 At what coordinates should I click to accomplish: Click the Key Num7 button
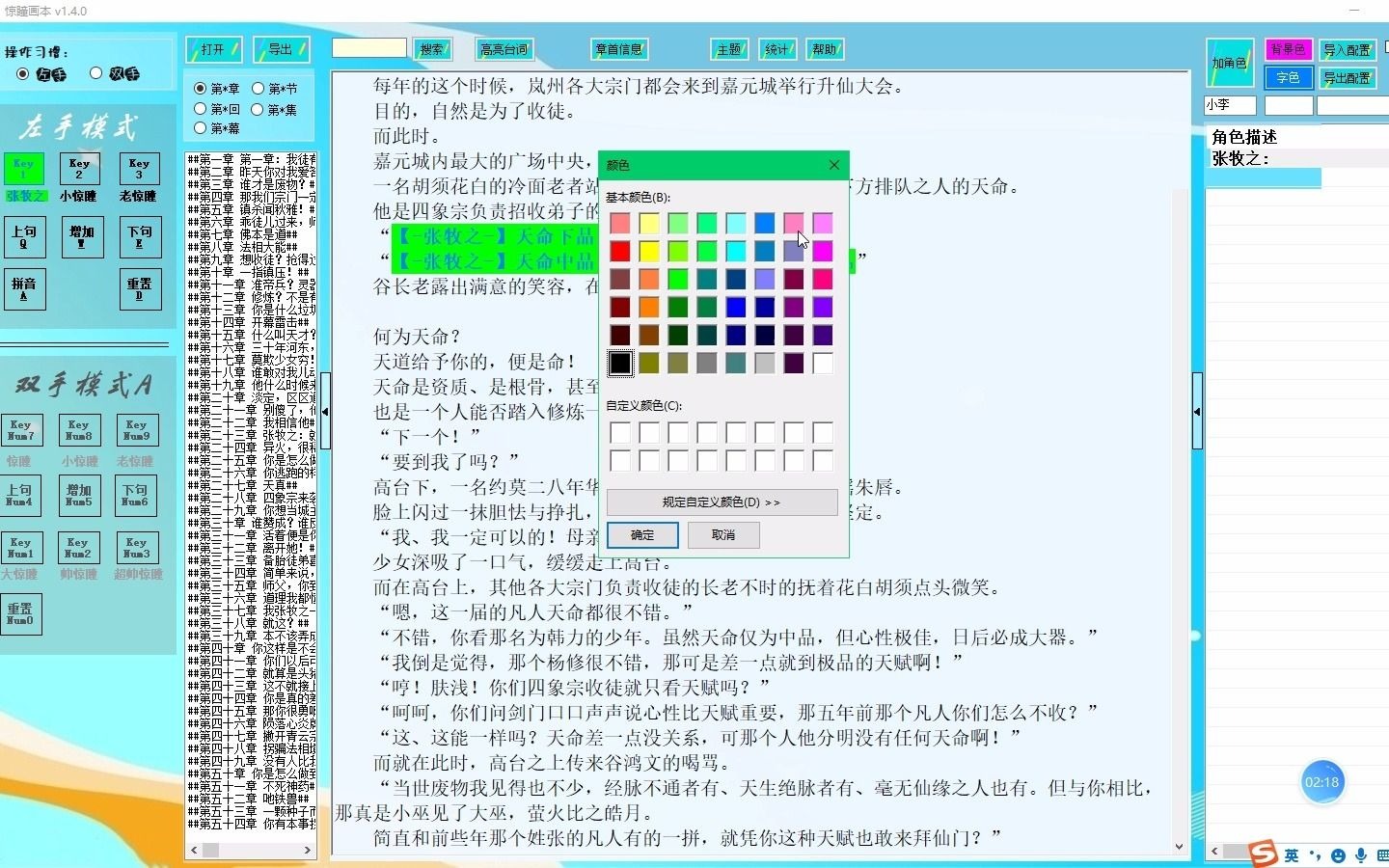pyautogui.click(x=21, y=430)
